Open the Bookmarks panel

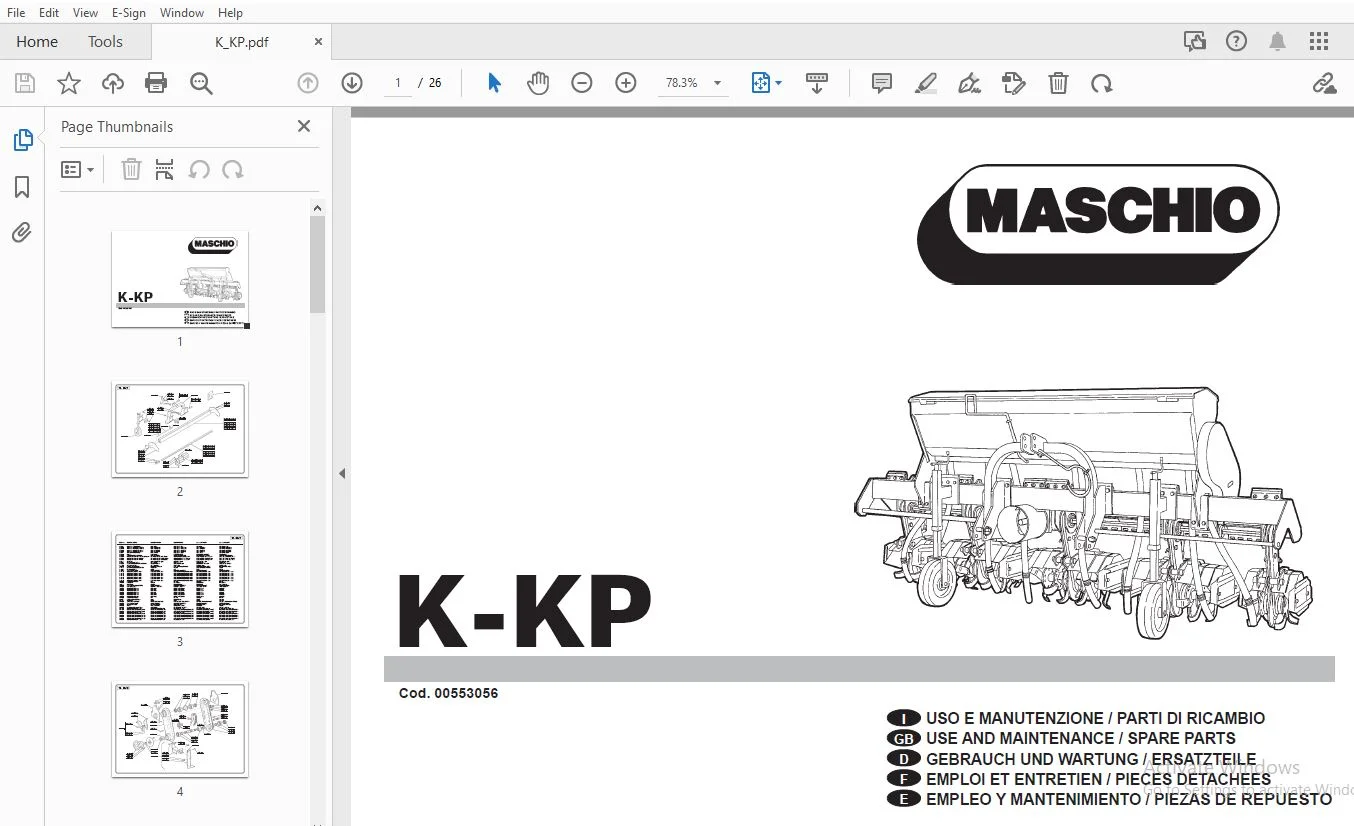pyautogui.click(x=22, y=187)
